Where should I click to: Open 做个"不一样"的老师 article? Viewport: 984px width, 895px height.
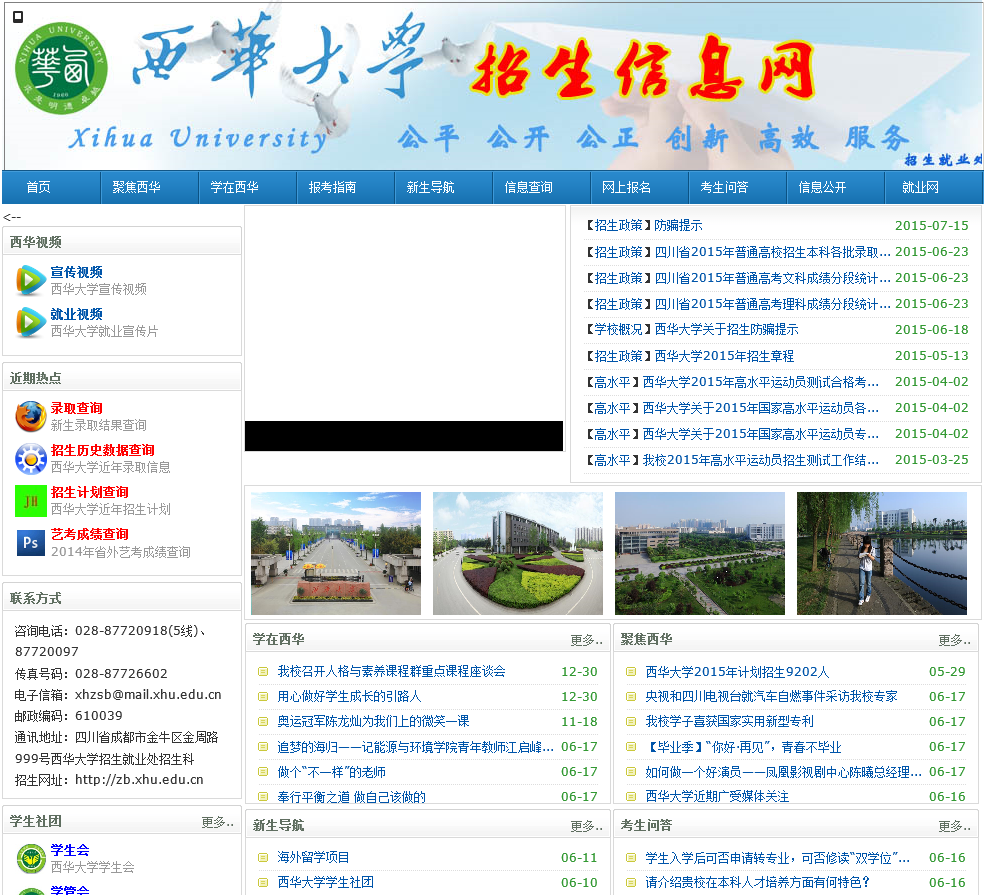(331, 772)
